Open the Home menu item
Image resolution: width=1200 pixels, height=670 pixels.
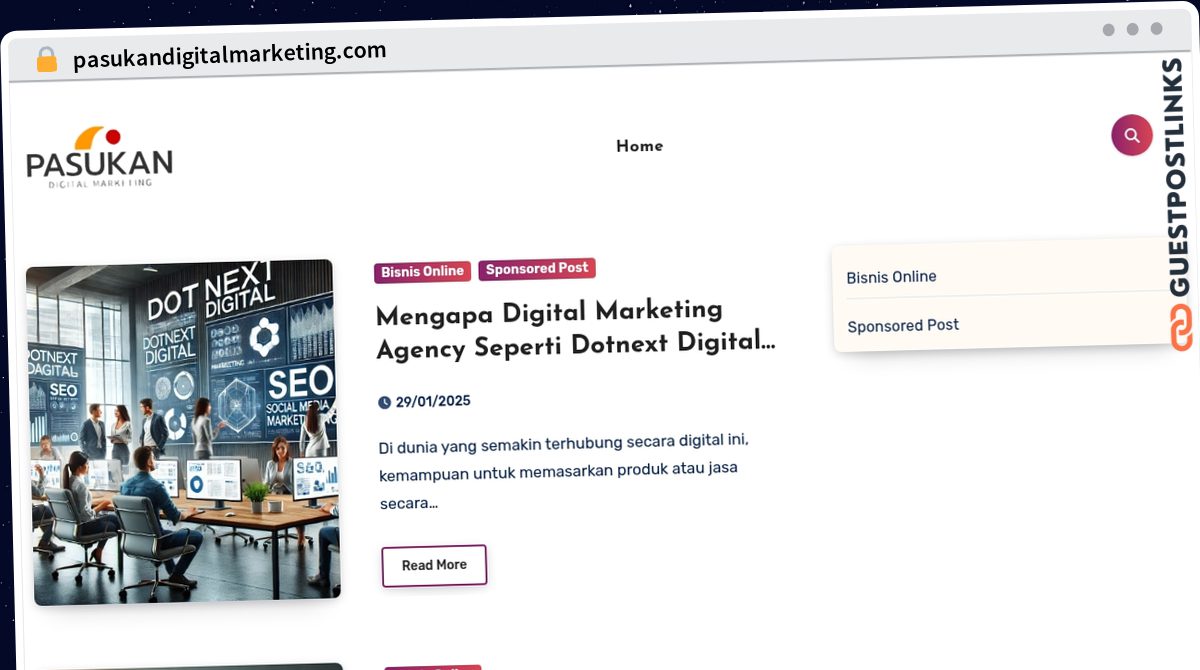[640, 146]
